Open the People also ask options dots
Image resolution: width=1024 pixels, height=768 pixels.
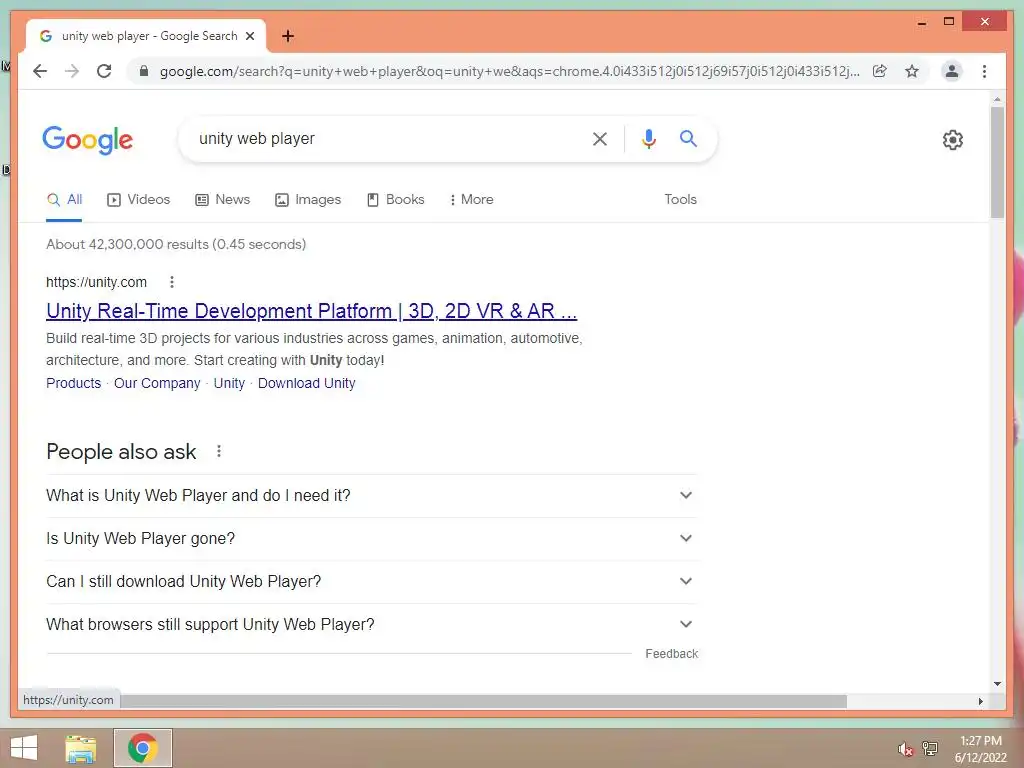pyautogui.click(x=219, y=451)
